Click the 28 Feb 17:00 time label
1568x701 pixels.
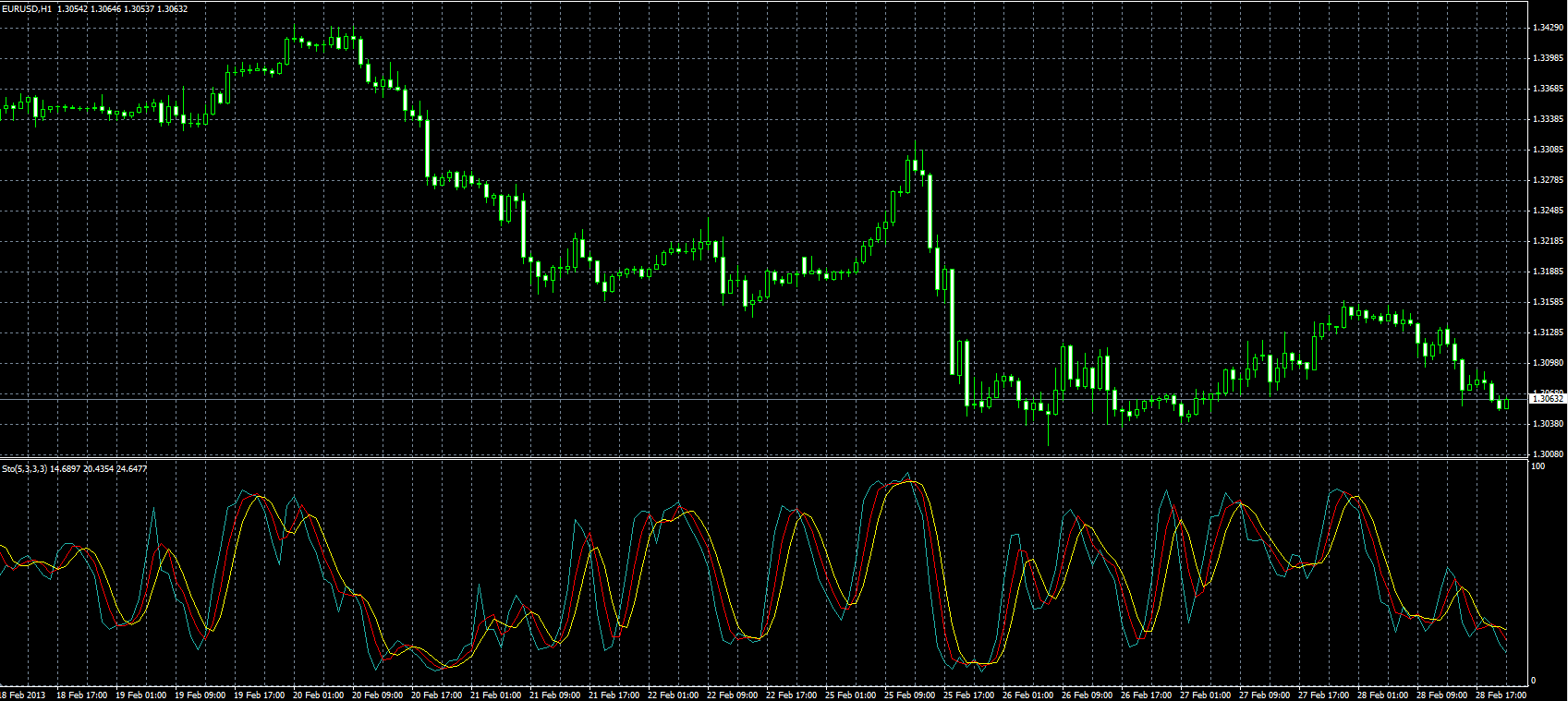click(1501, 695)
